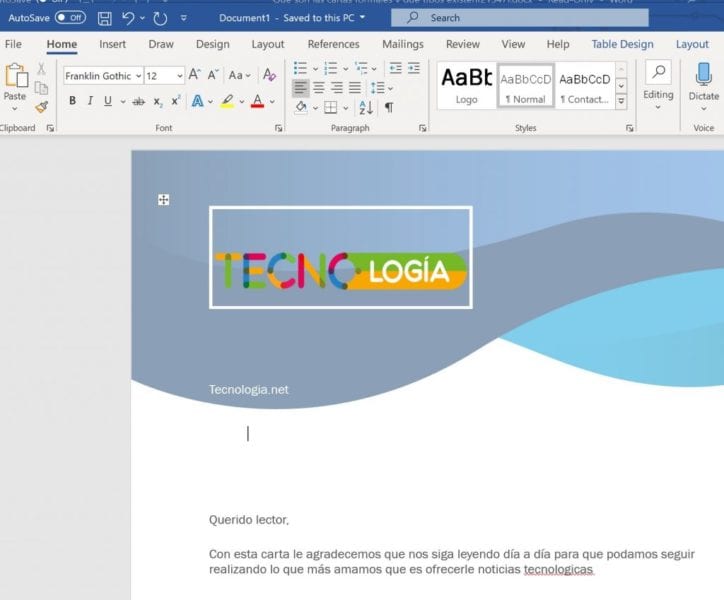The image size is (724, 600).
Task: Click the Paste icon
Action: pos(15,76)
